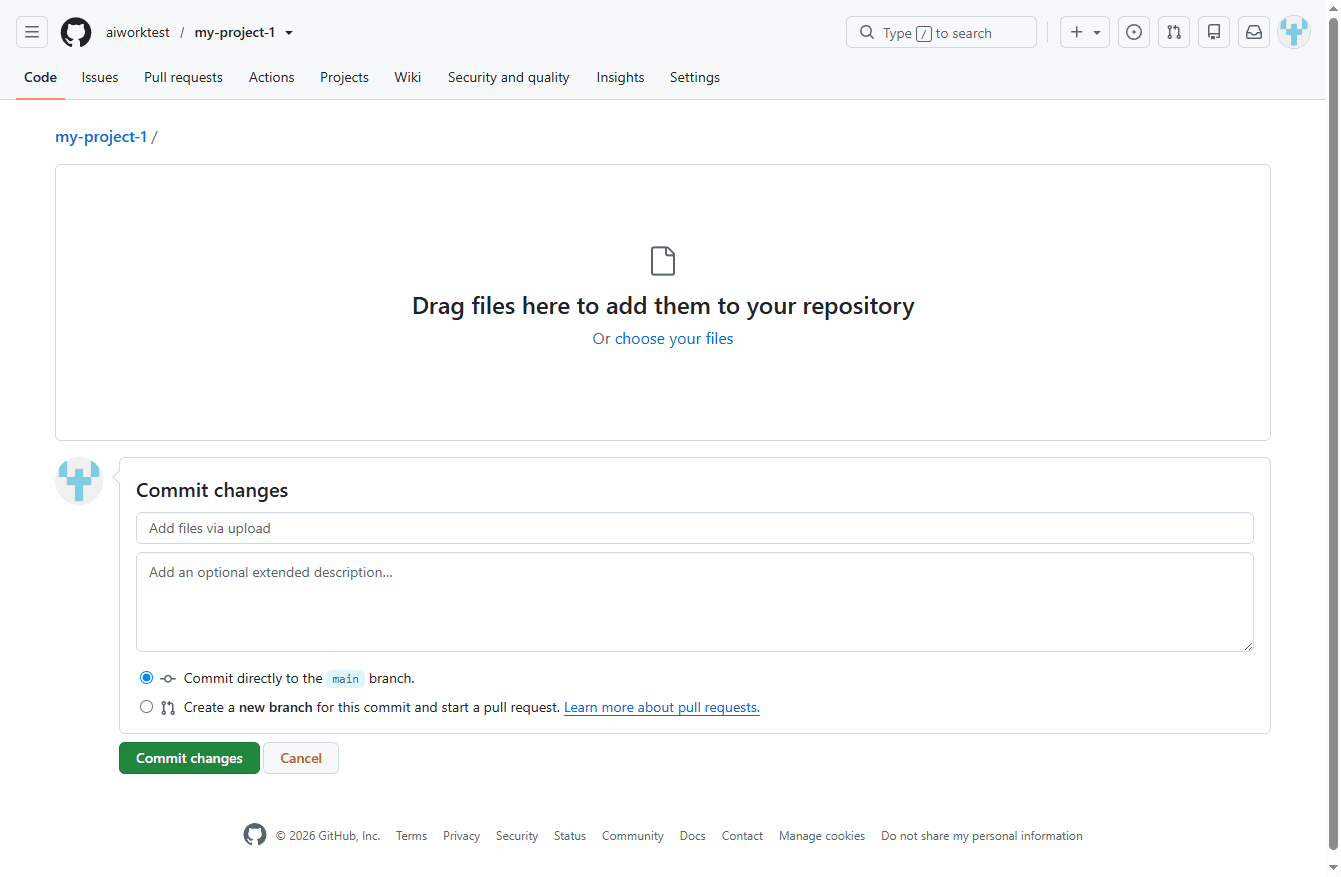1341x877 pixels.
Task: Click the Commit changes heading
Action: tap(212, 490)
